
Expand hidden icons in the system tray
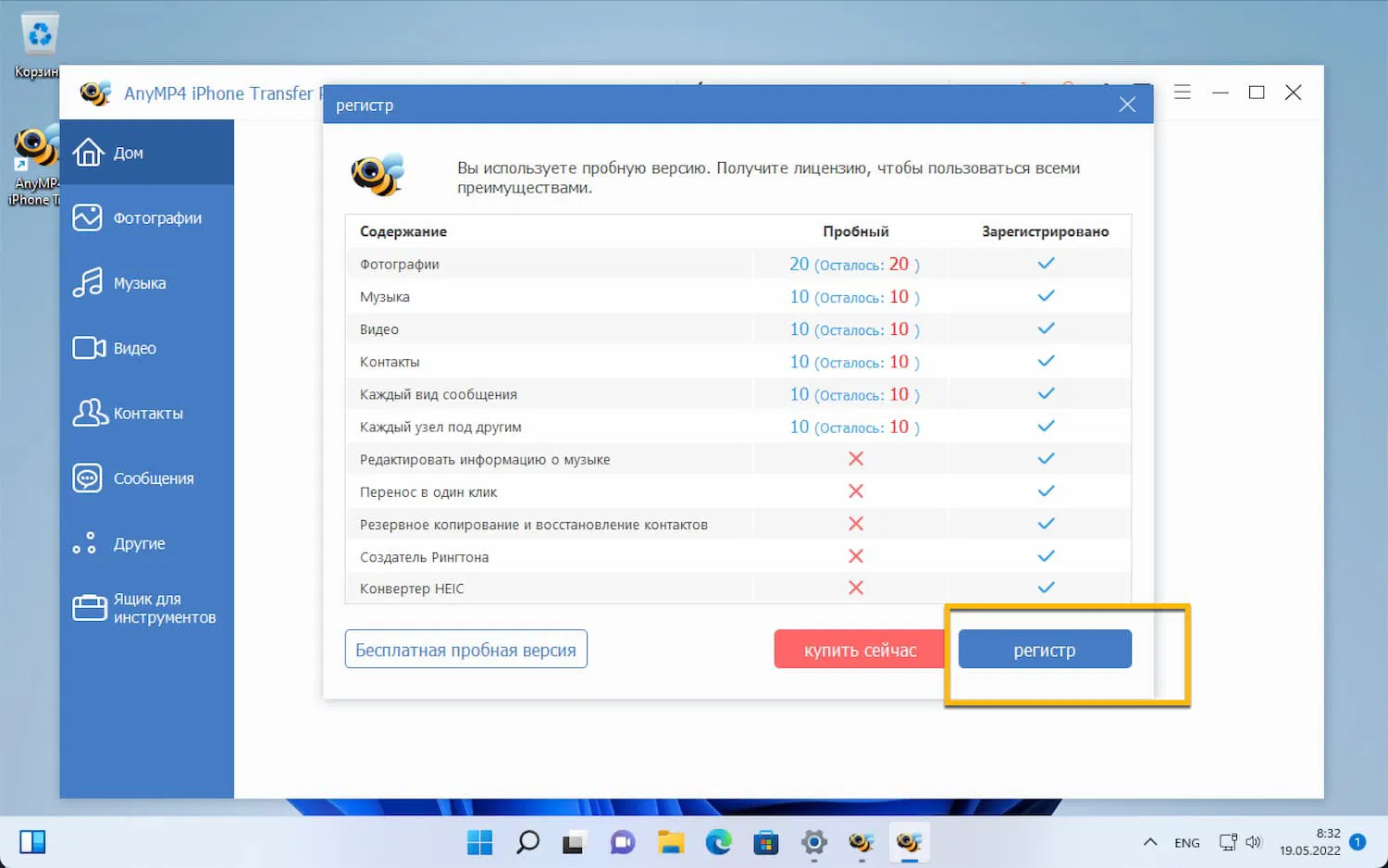(x=1150, y=842)
